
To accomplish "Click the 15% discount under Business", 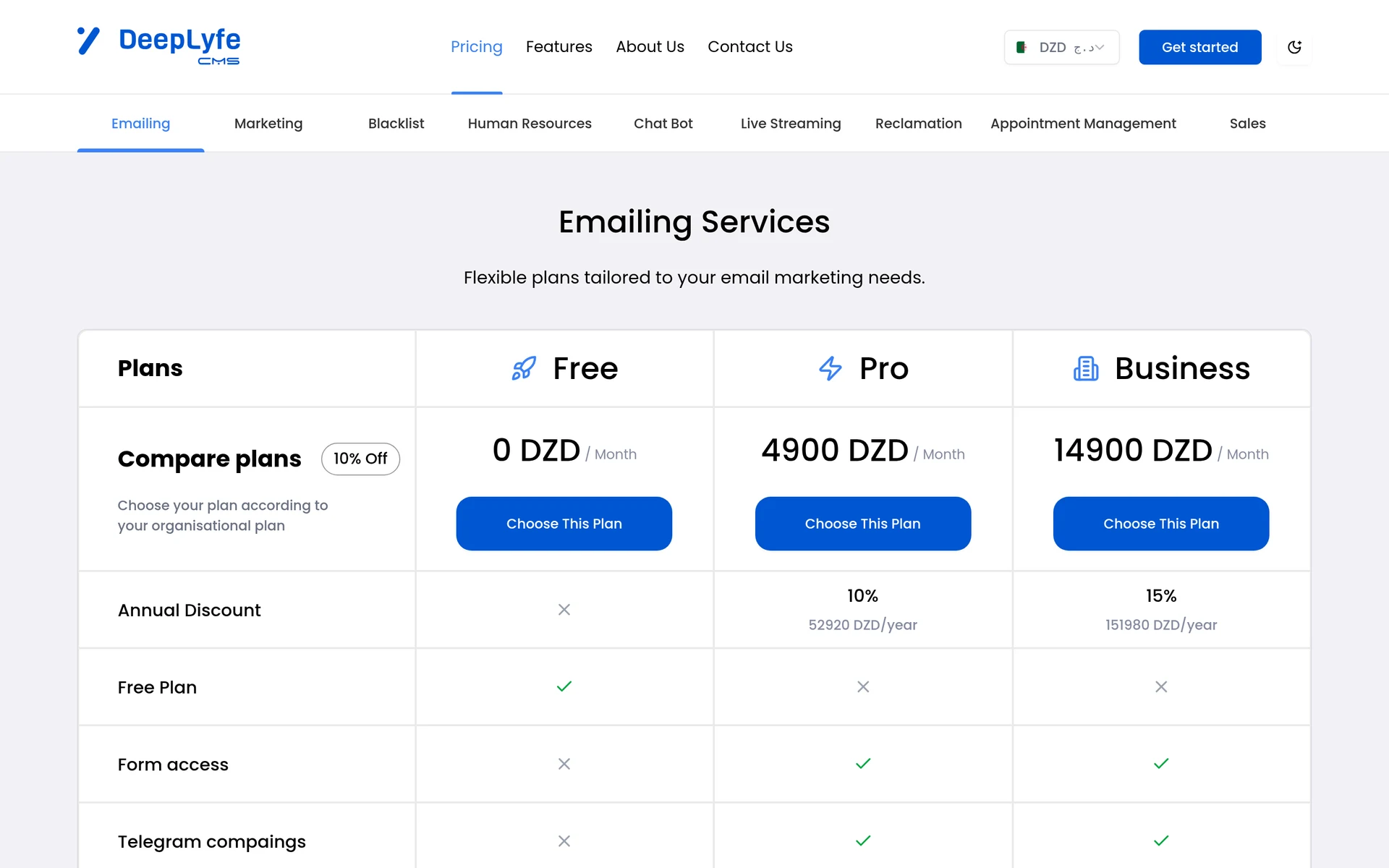I will [1160, 596].
